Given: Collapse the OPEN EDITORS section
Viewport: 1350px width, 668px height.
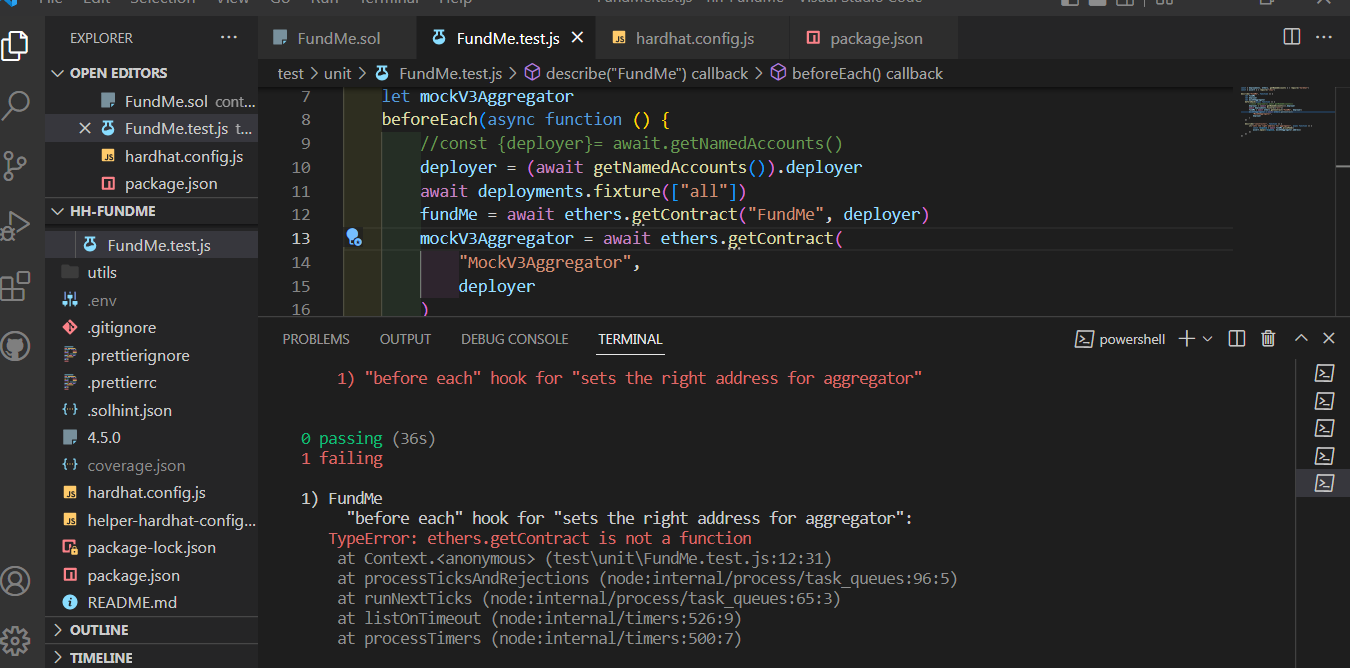Looking at the screenshot, I should 151,73.
